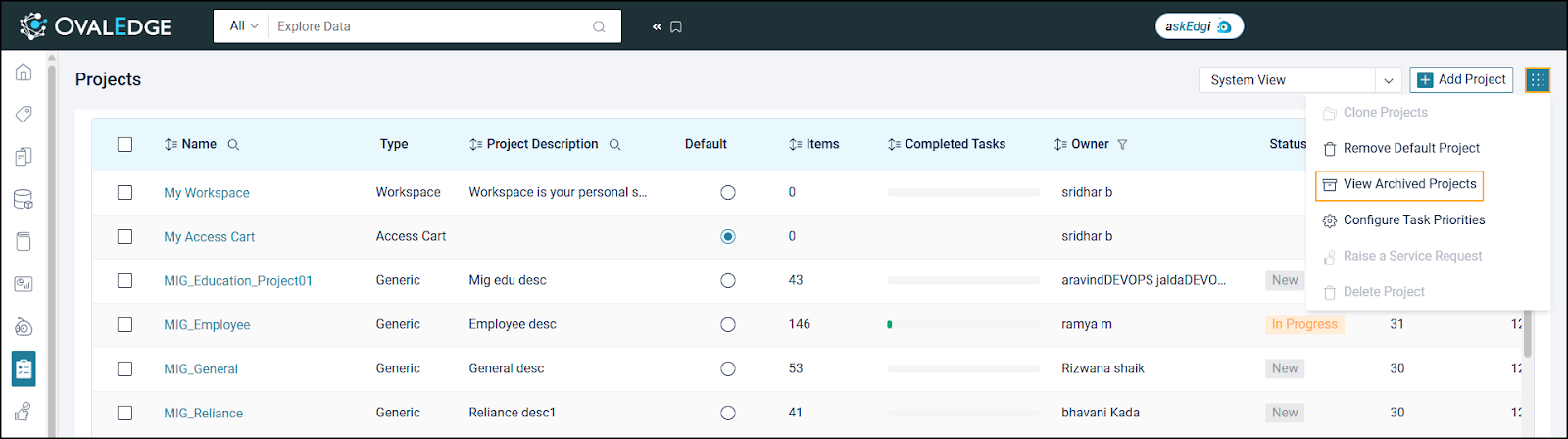The image size is (1568, 439).
Task: Check the MIG_Employee row checkbox
Action: pyautogui.click(x=124, y=324)
